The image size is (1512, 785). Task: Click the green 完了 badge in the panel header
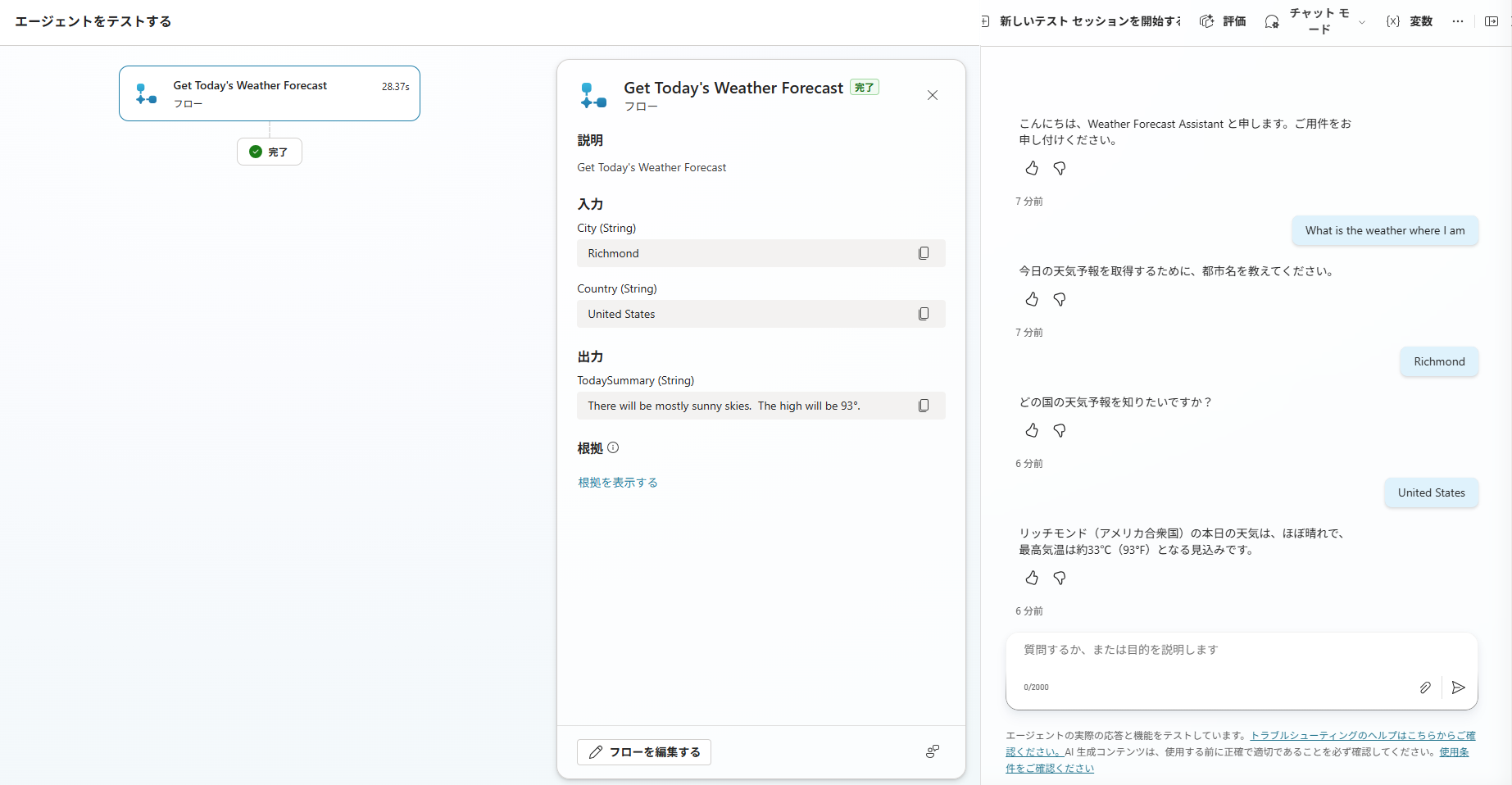(865, 88)
